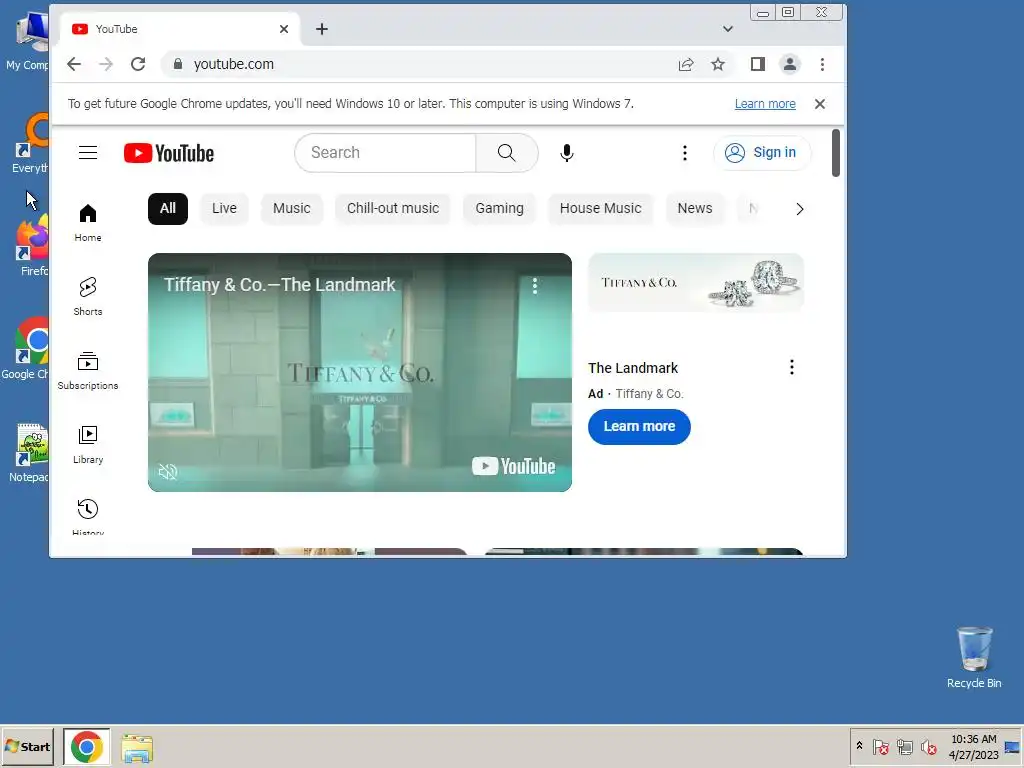
Task: Reload the YouTube page
Action: (x=138, y=64)
